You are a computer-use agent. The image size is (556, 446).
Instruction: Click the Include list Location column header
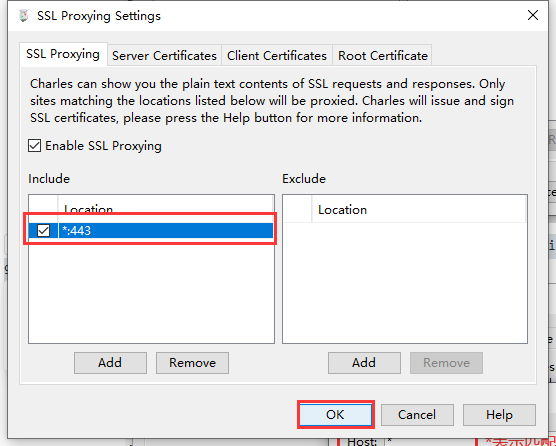pyautogui.click(x=165, y=209)
